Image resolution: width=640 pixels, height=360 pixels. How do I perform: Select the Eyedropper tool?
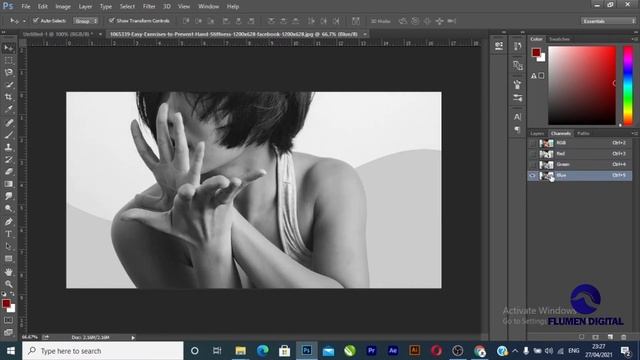pyautogui.click(x=8, y=109)
